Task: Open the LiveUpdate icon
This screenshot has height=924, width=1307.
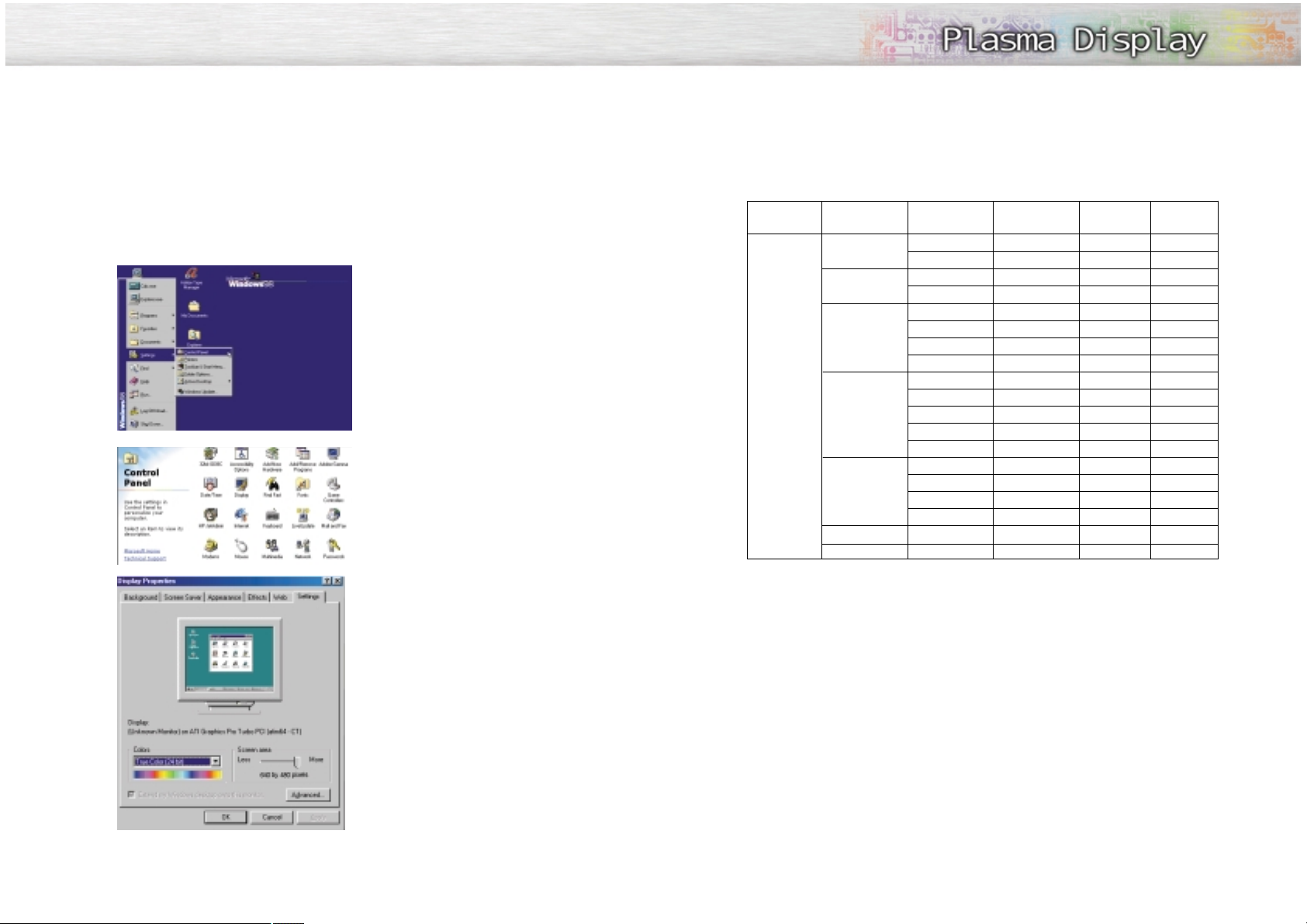Action: 303,517
